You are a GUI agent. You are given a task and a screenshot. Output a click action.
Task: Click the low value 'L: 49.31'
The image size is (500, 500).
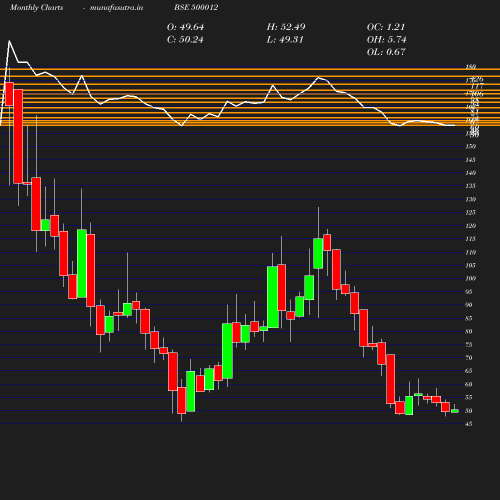pyautogui.click(x=285, y=40)
